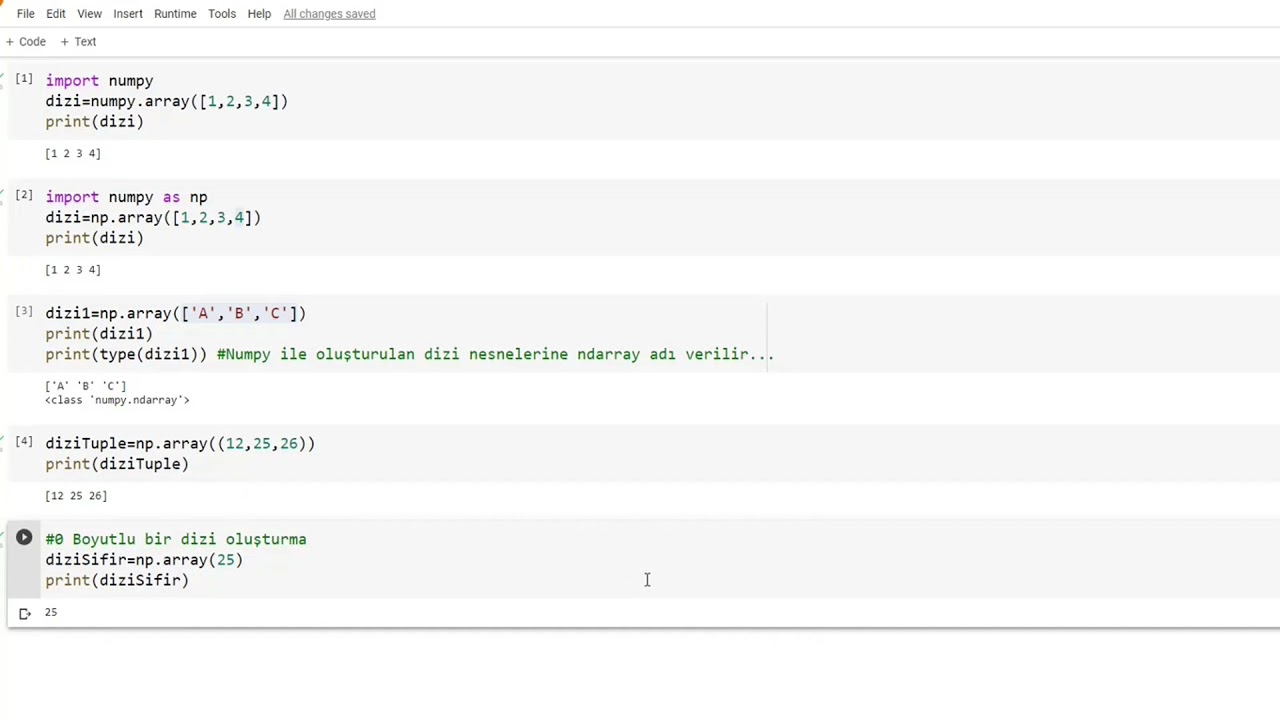This screenshot has width=1280, height=720.
Task: Open the Insert menu
Action: pos(128,14)
